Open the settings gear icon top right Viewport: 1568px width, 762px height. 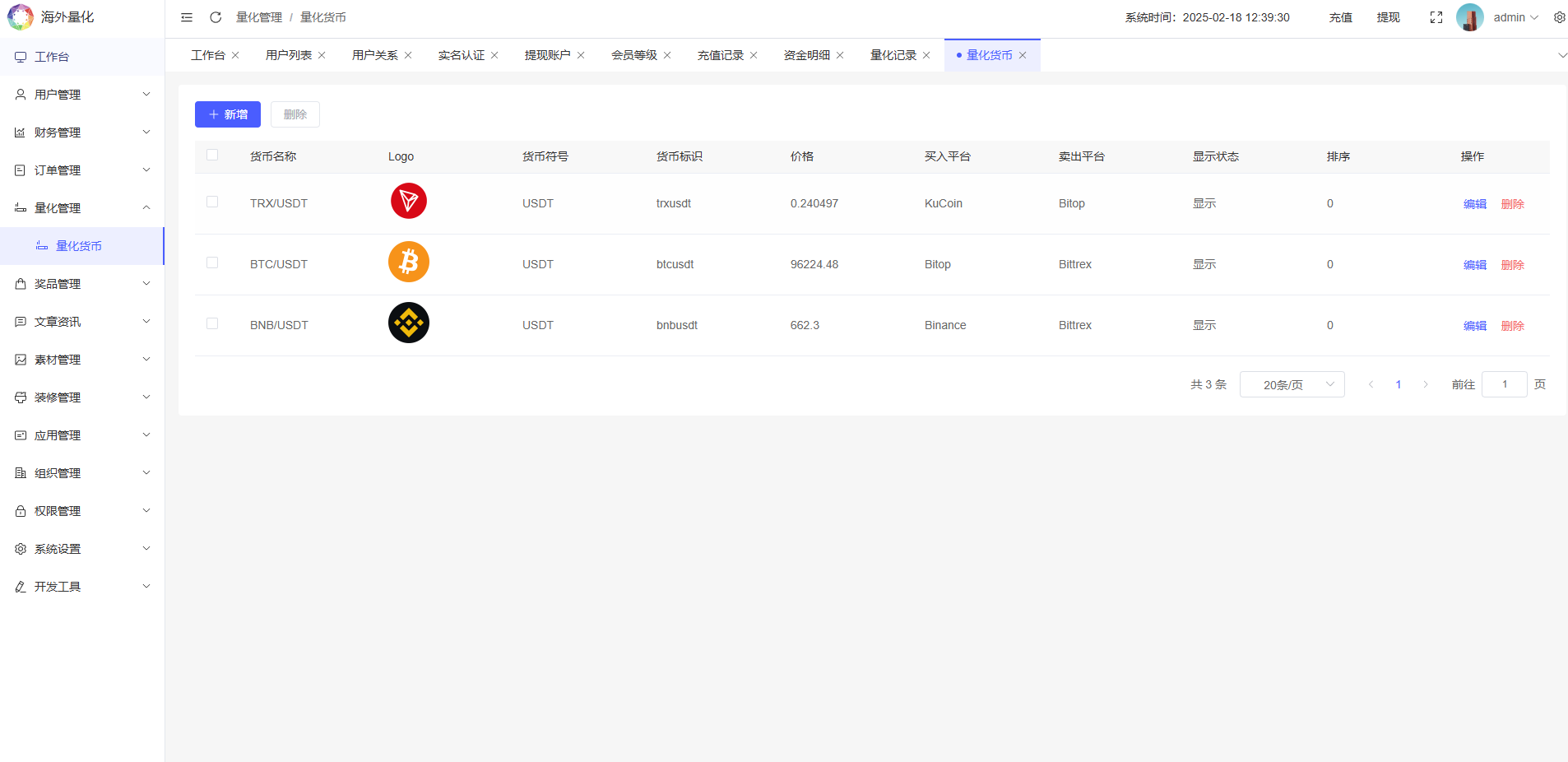point(1559,16)
